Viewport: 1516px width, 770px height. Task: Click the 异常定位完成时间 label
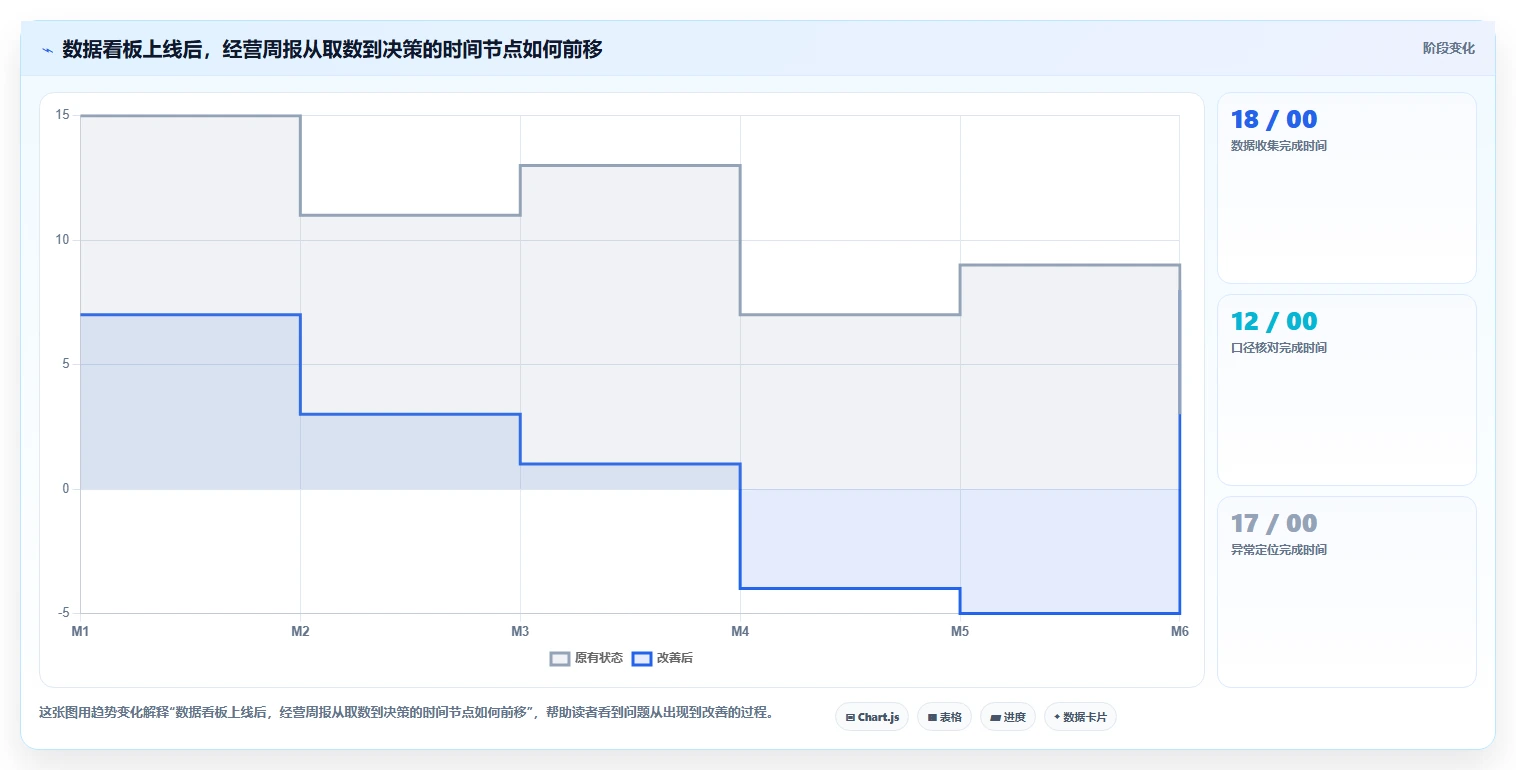[1279, 550]
